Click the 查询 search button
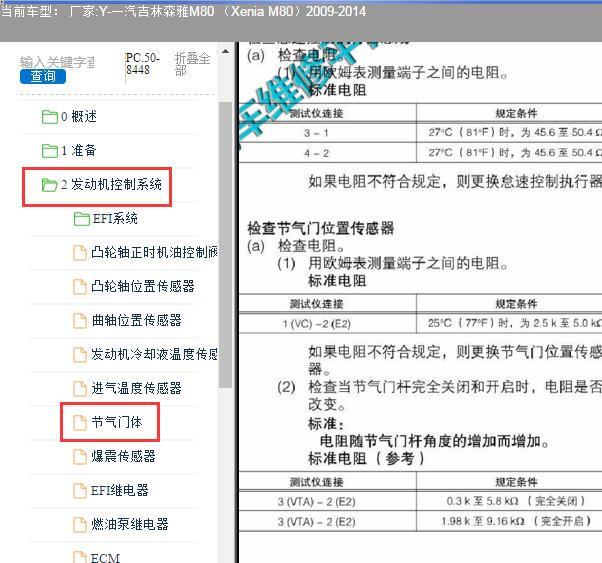 pos(43,76)
